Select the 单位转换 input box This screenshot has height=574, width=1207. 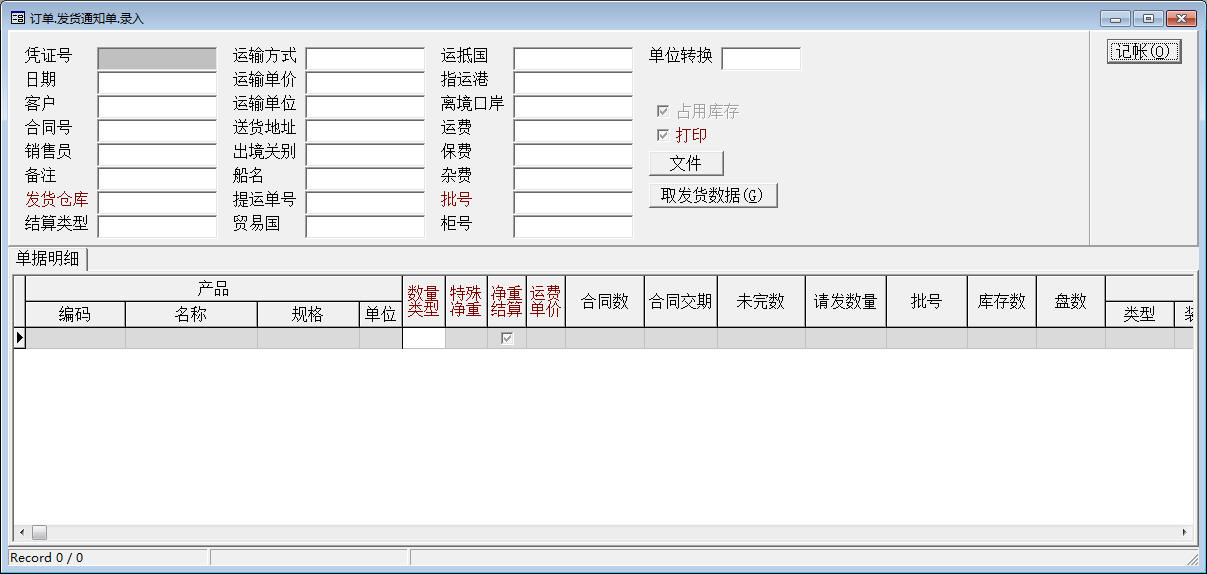pos(760,59)
